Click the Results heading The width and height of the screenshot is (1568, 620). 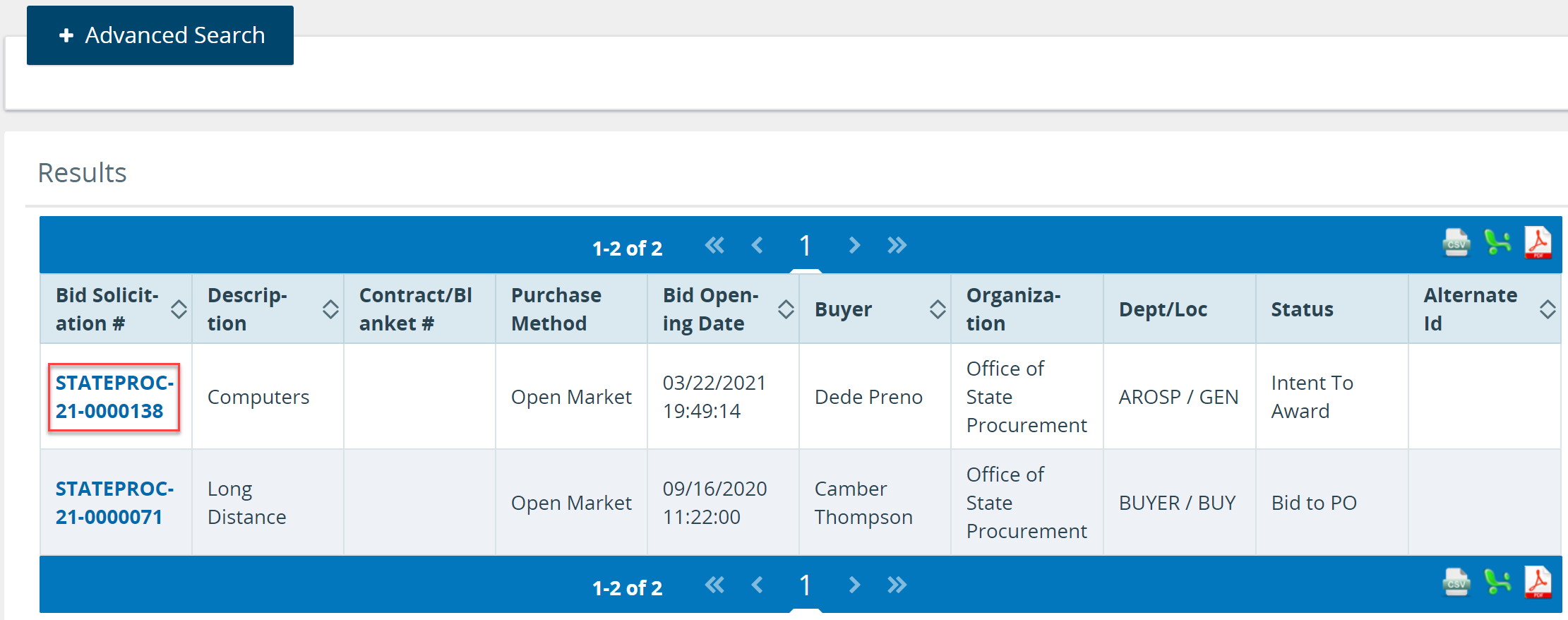(x=82, y=172)
